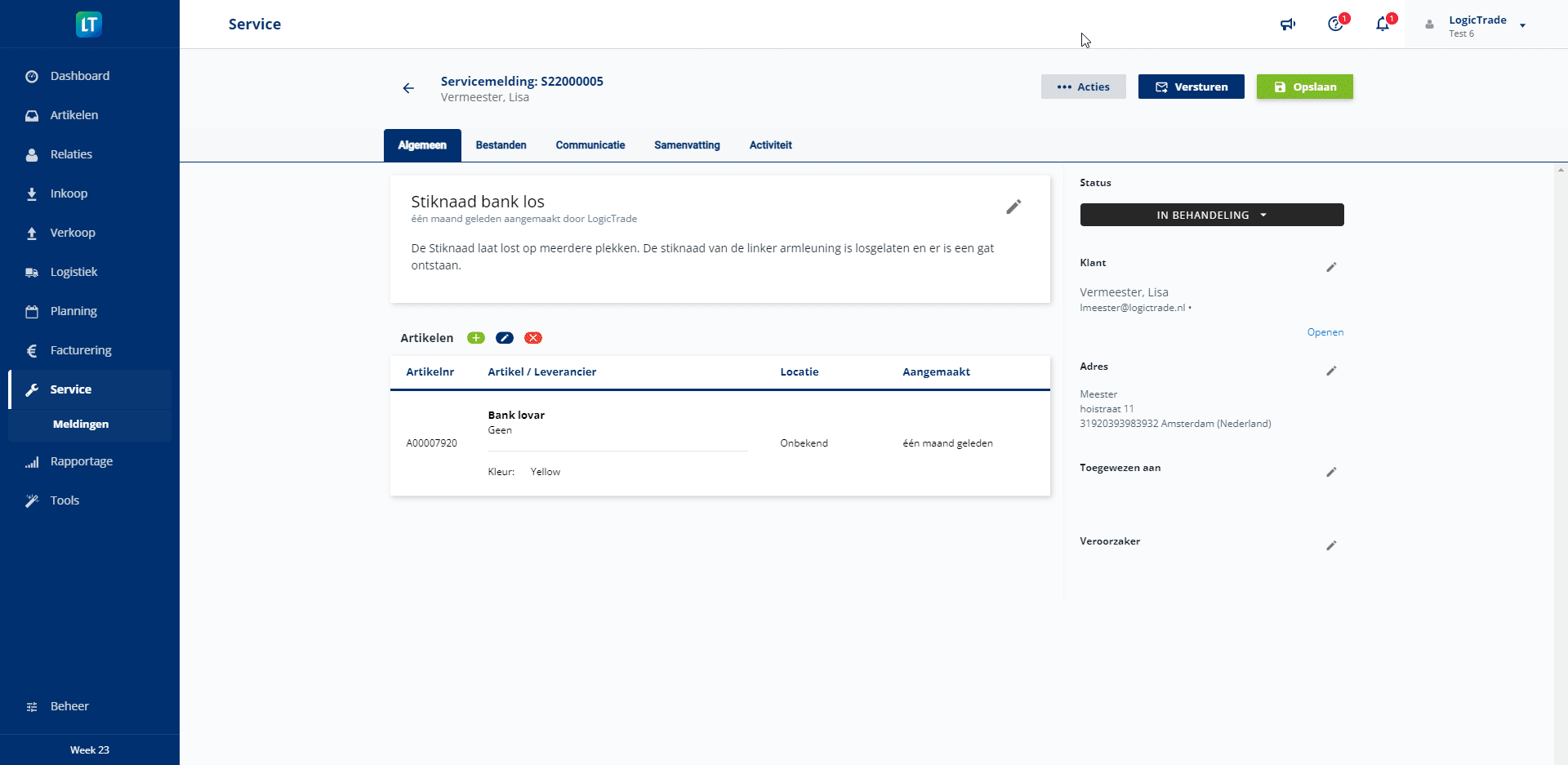Open the announcements megaphone icon

pos(1288,24)
